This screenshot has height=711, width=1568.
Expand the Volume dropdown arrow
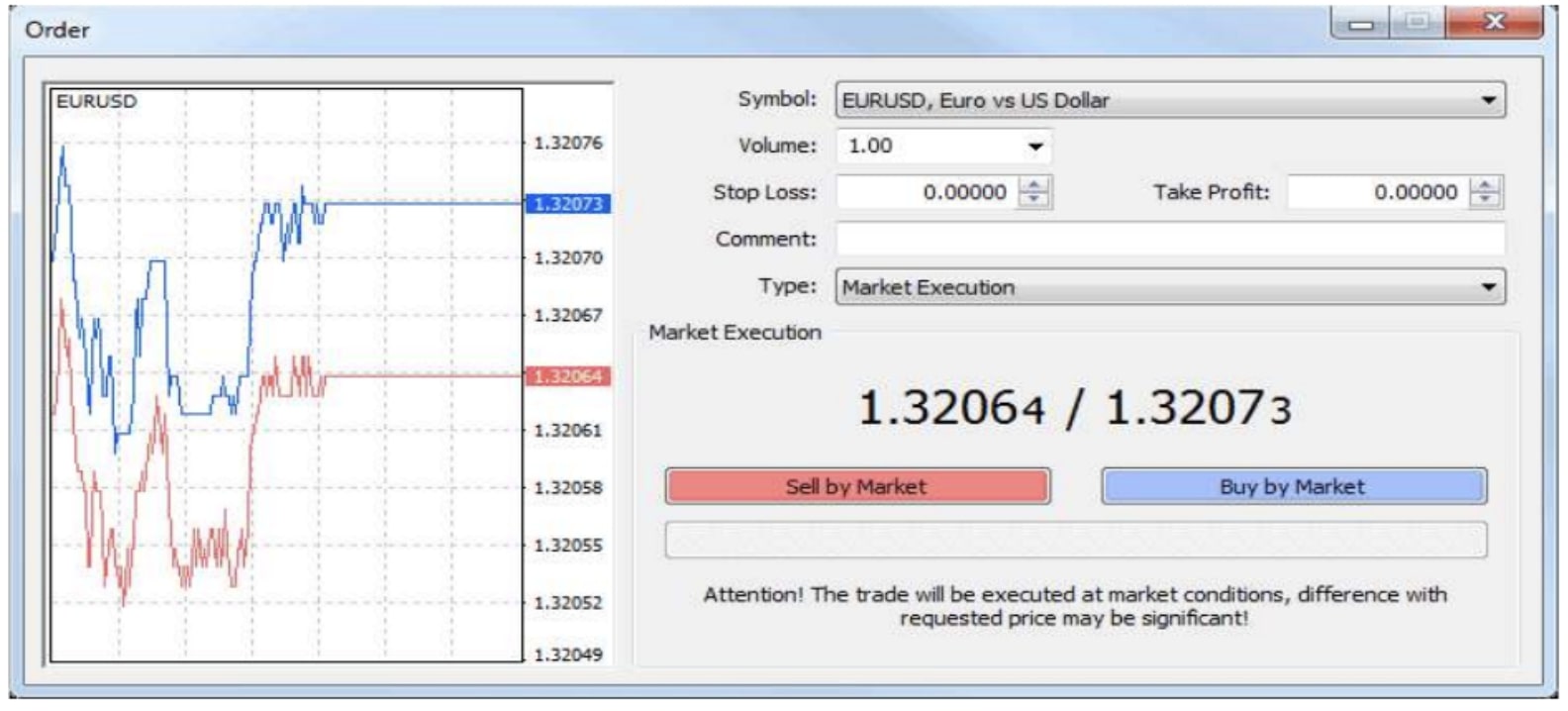(x=1035, y=147)
